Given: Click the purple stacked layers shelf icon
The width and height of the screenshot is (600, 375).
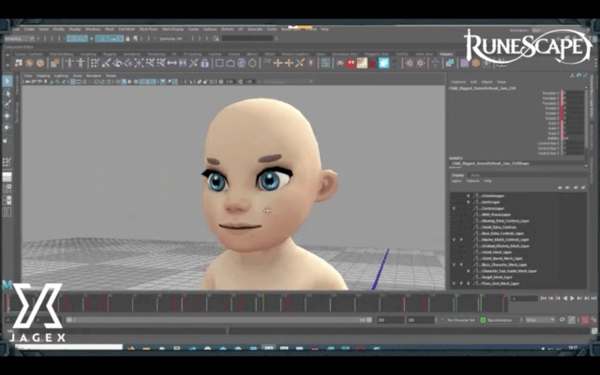Looking at the screenshot, I should [465, 63].
